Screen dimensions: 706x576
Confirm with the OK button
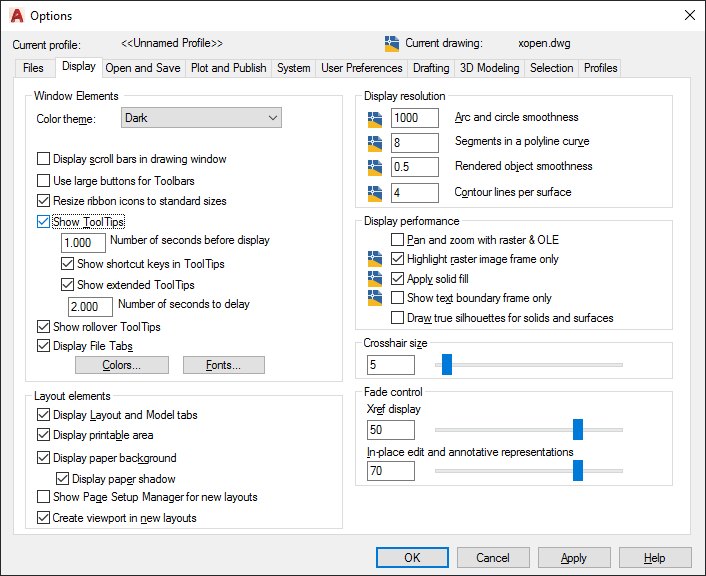click(x=412, y=558)
